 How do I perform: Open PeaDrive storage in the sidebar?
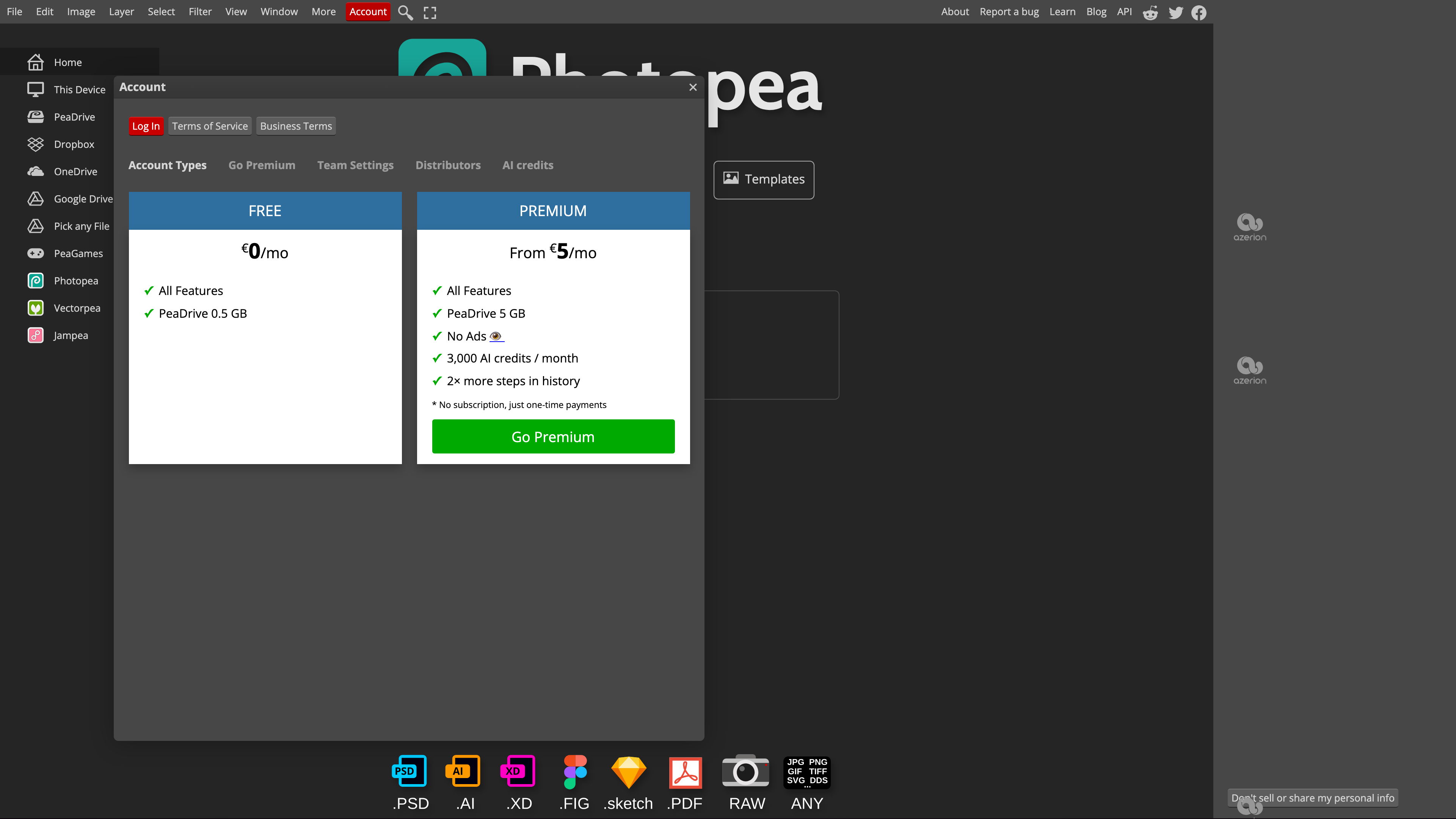[61, 117]
